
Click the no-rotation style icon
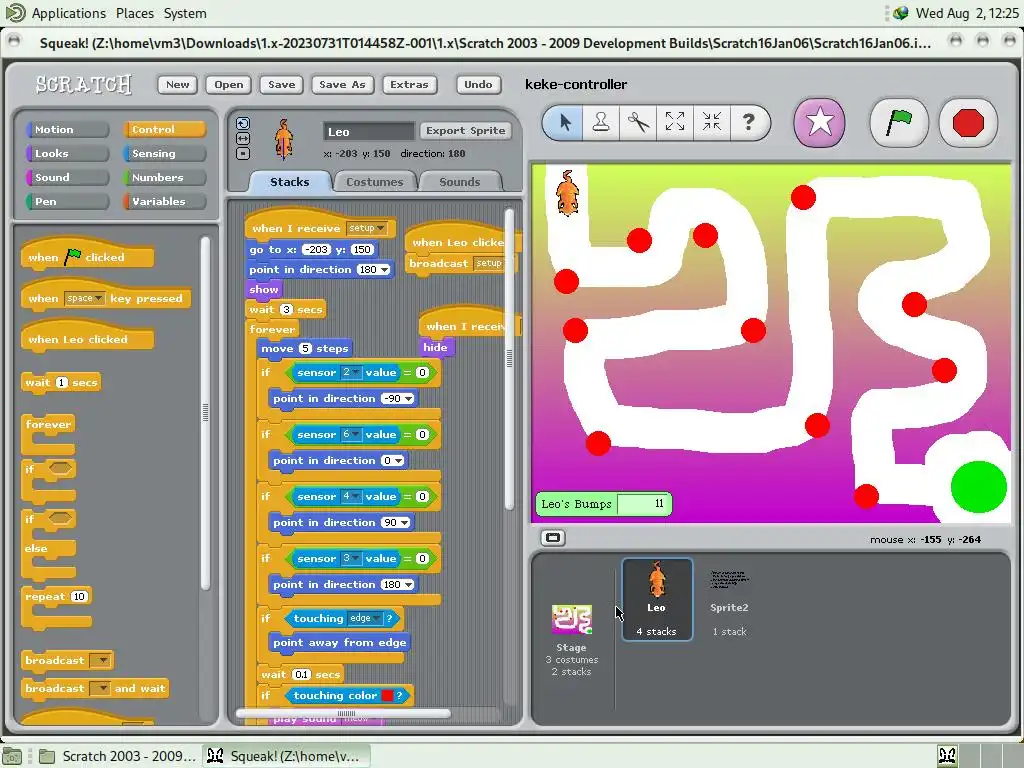[243, 153]
